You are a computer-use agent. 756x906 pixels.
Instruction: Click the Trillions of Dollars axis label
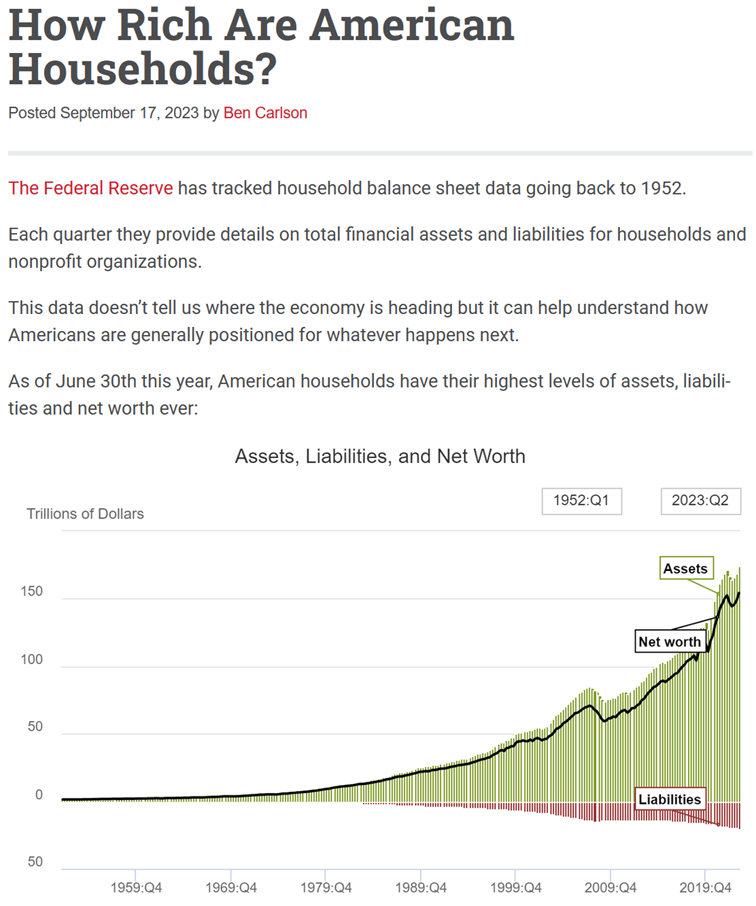[85, 514]
